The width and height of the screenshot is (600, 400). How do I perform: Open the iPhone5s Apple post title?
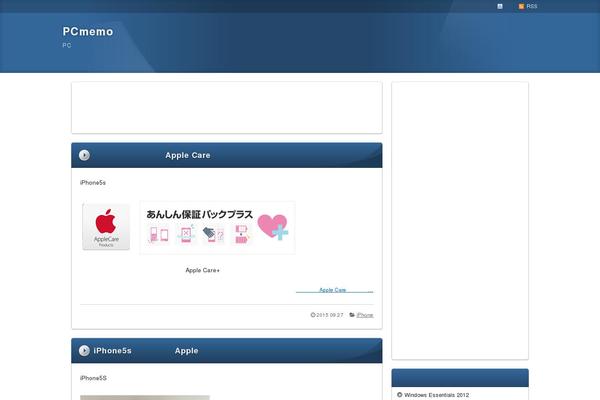click(146, 351)
